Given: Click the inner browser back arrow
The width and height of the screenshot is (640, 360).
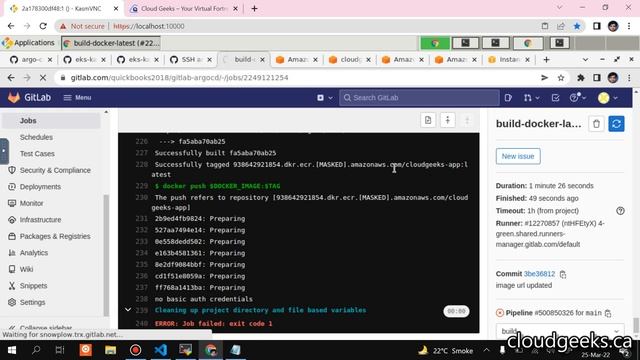Looking at the screenshot, I should pos(11,78).
